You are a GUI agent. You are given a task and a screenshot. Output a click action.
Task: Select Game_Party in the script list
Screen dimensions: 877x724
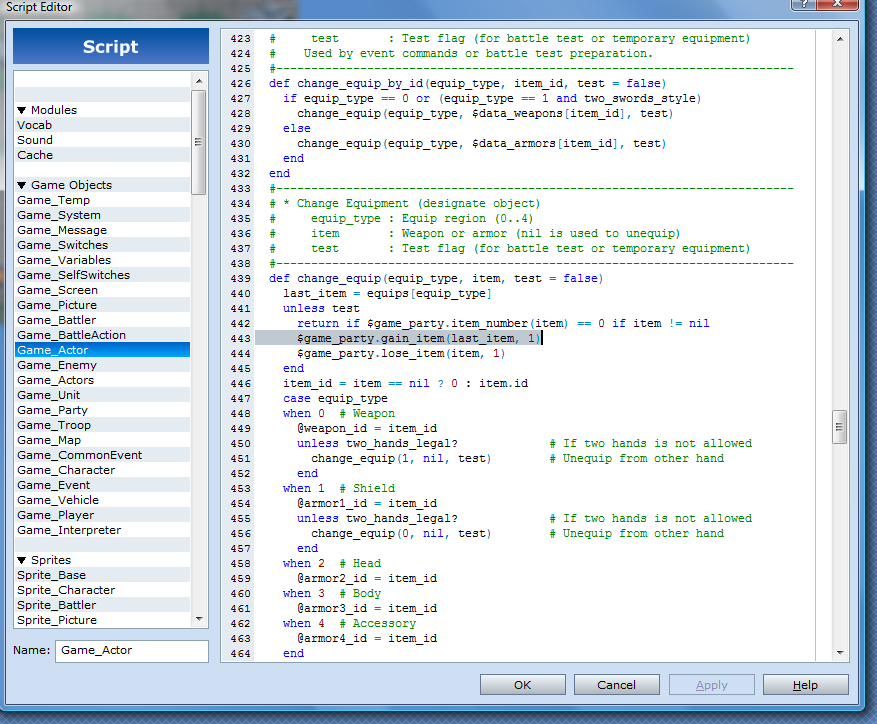click(x=52, y=410)
